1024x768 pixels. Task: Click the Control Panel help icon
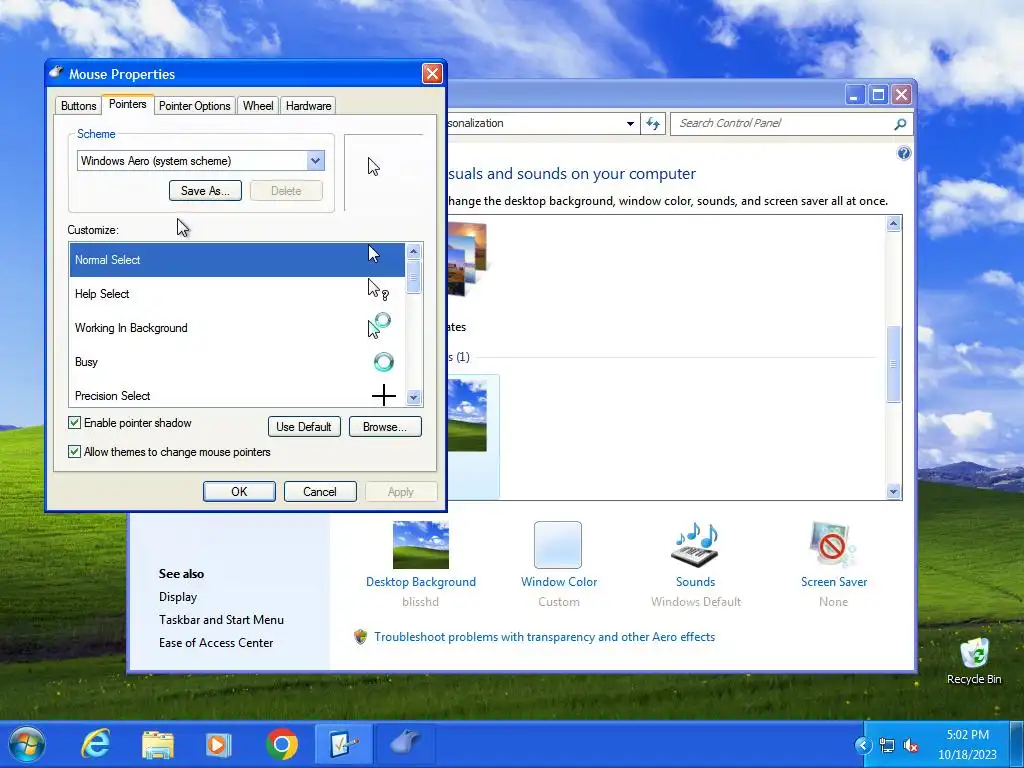[x=904, y=153]
